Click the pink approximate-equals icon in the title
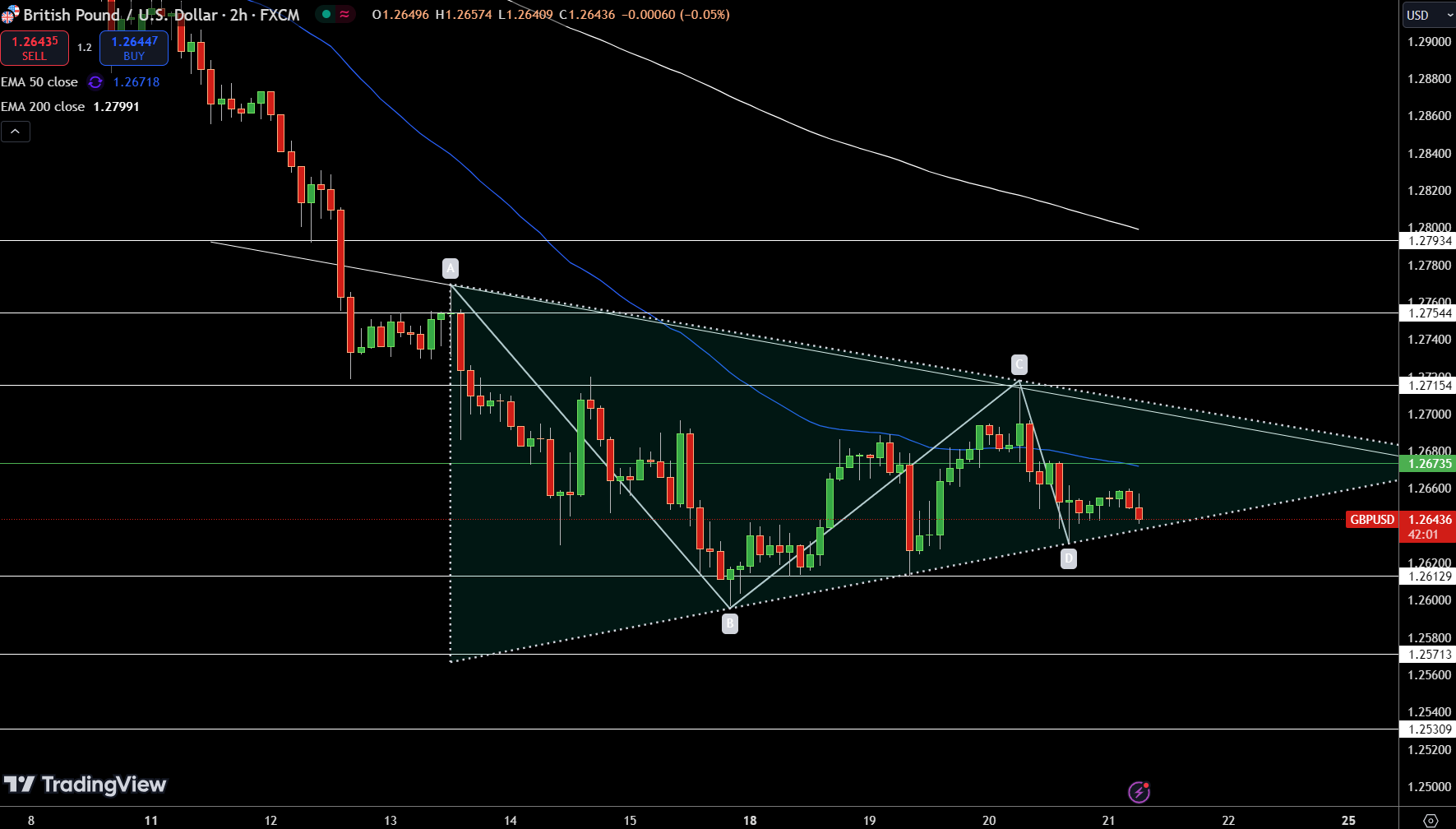Screen dimensions: 1456x829 344,14
